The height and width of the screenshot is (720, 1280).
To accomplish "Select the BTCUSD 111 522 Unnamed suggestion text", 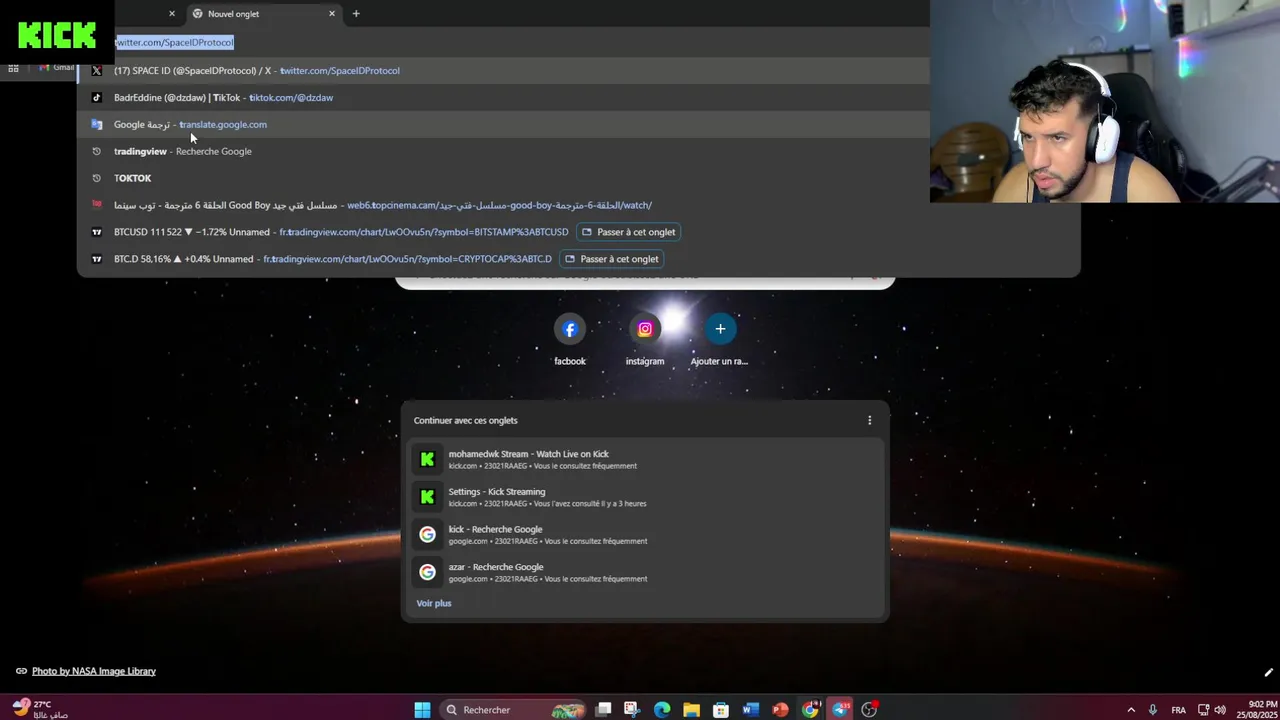I will coord(192,232).
